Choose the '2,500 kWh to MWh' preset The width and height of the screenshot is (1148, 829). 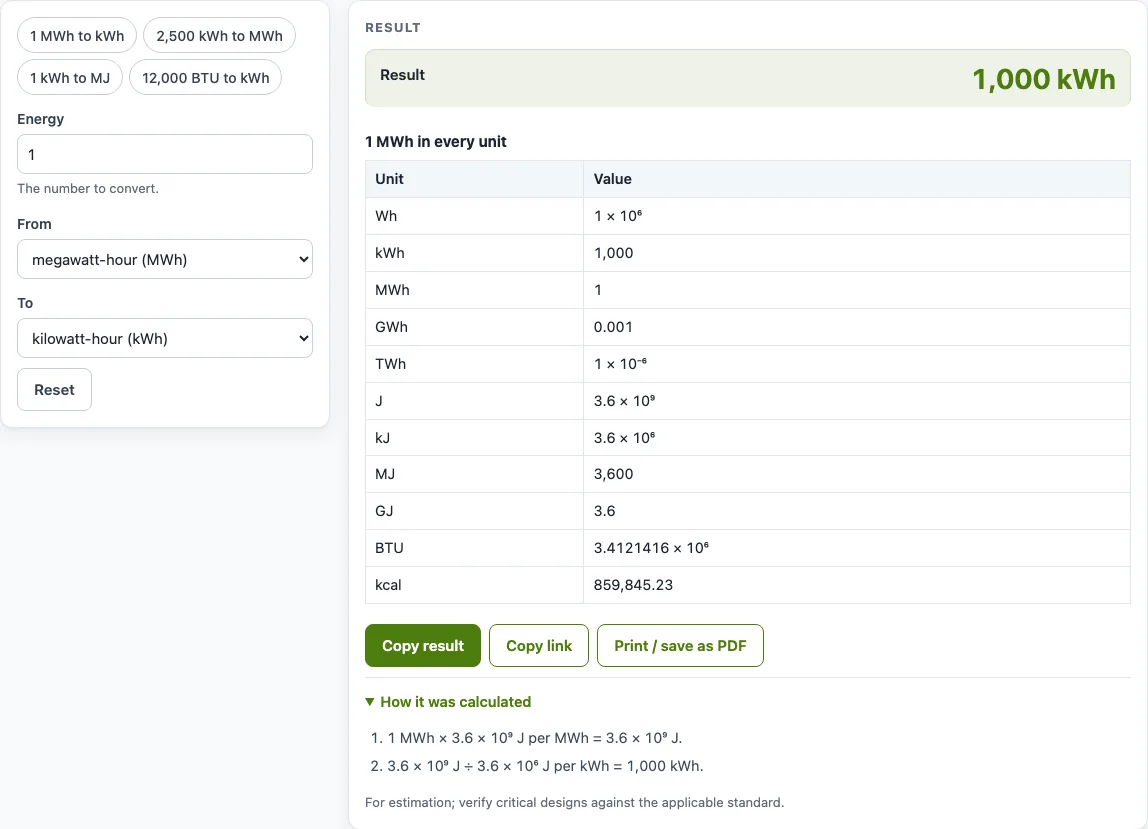tap(219, 36)
